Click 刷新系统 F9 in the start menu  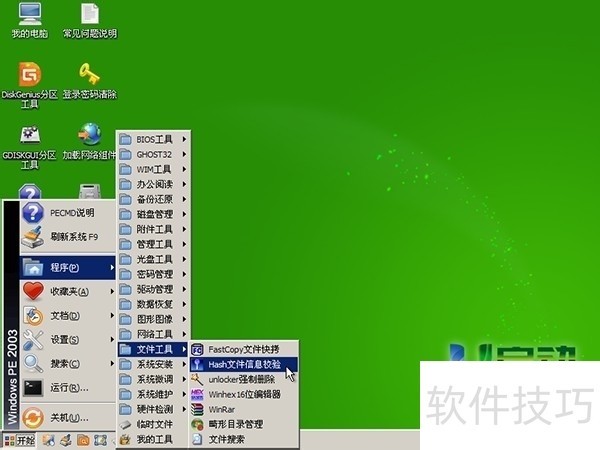click(68, 237)
